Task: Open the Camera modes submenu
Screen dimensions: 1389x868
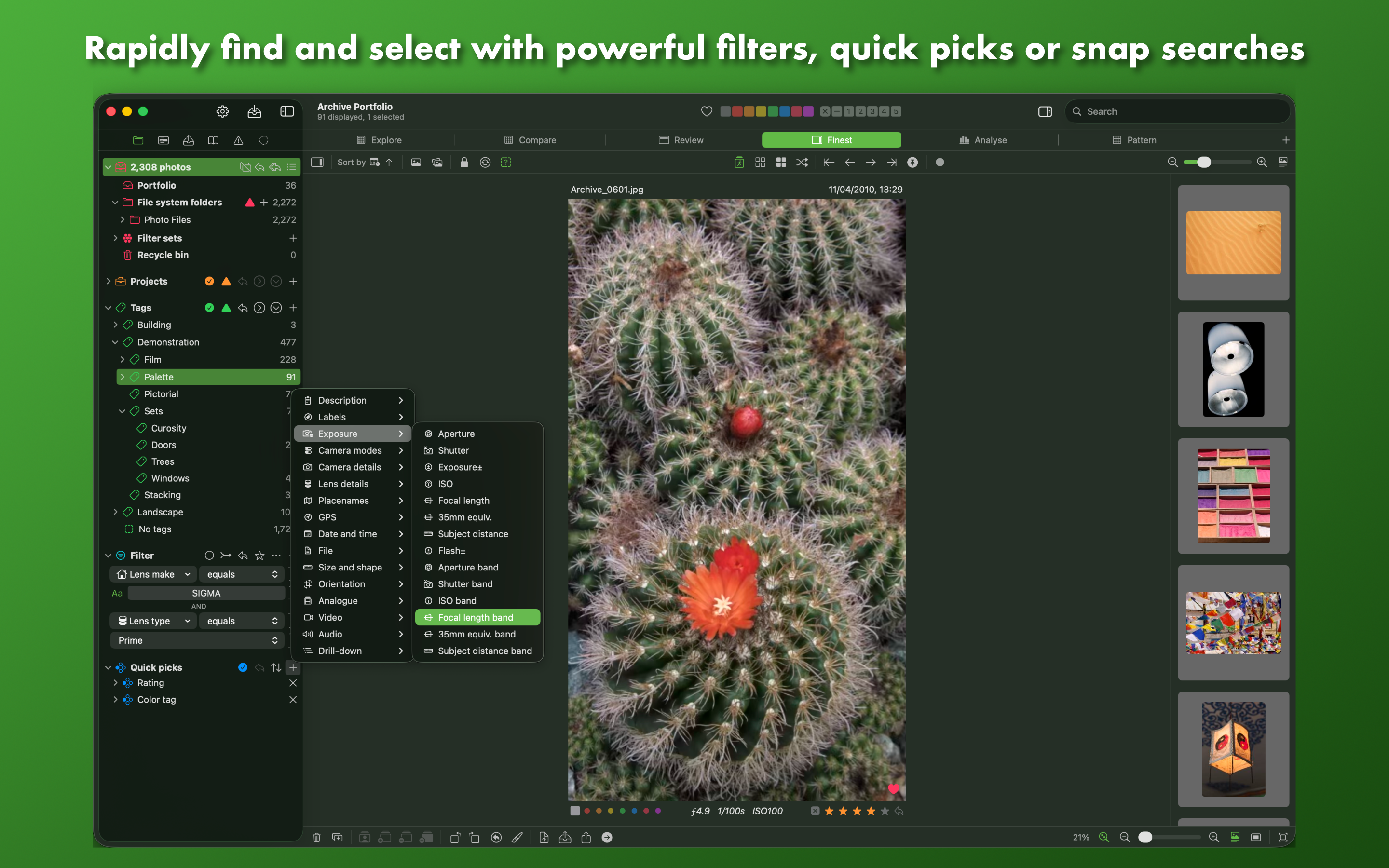Action: pos(353,450)
